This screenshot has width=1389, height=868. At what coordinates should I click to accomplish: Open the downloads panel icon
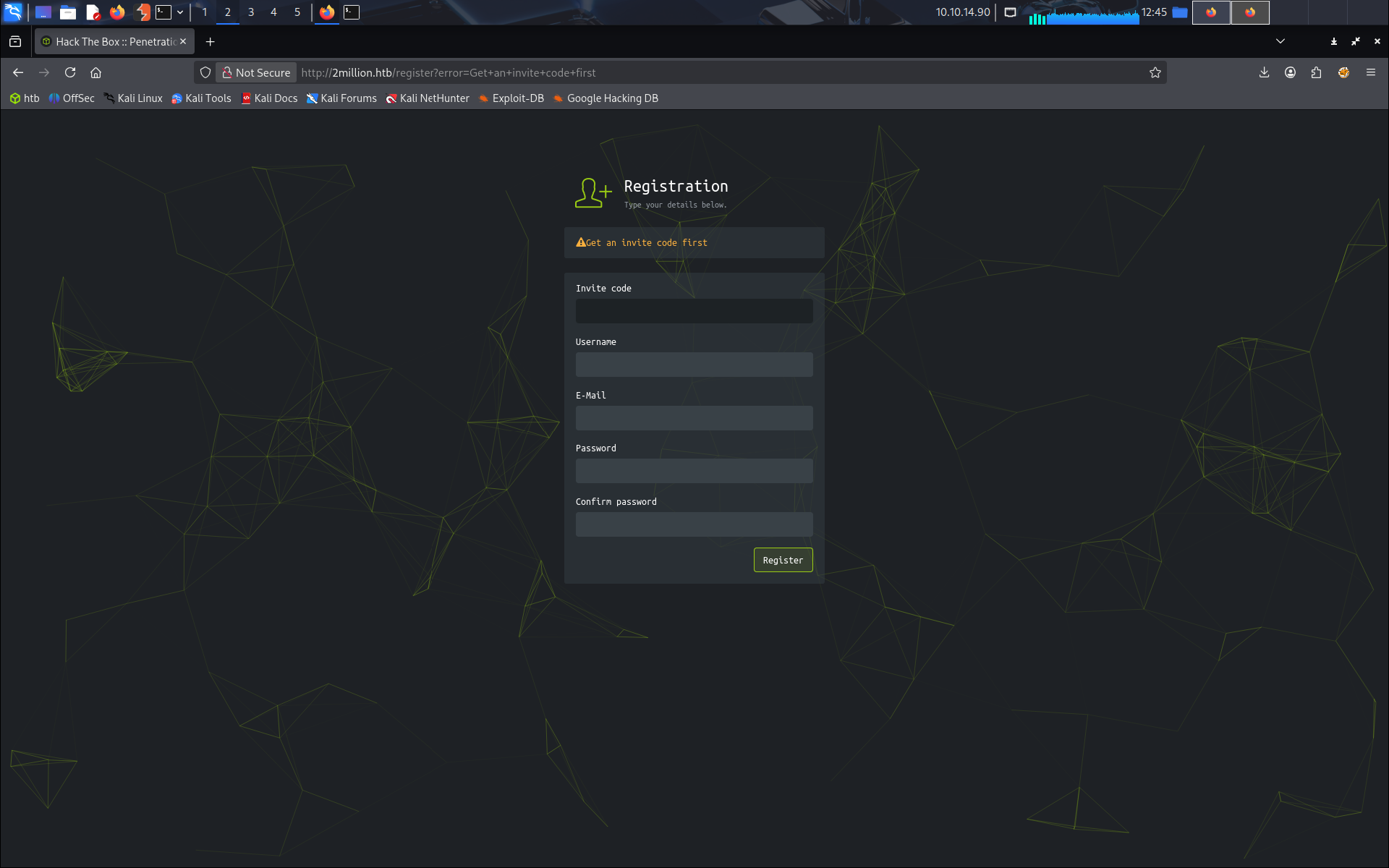pyautogui.click(x=1264, y=72)
